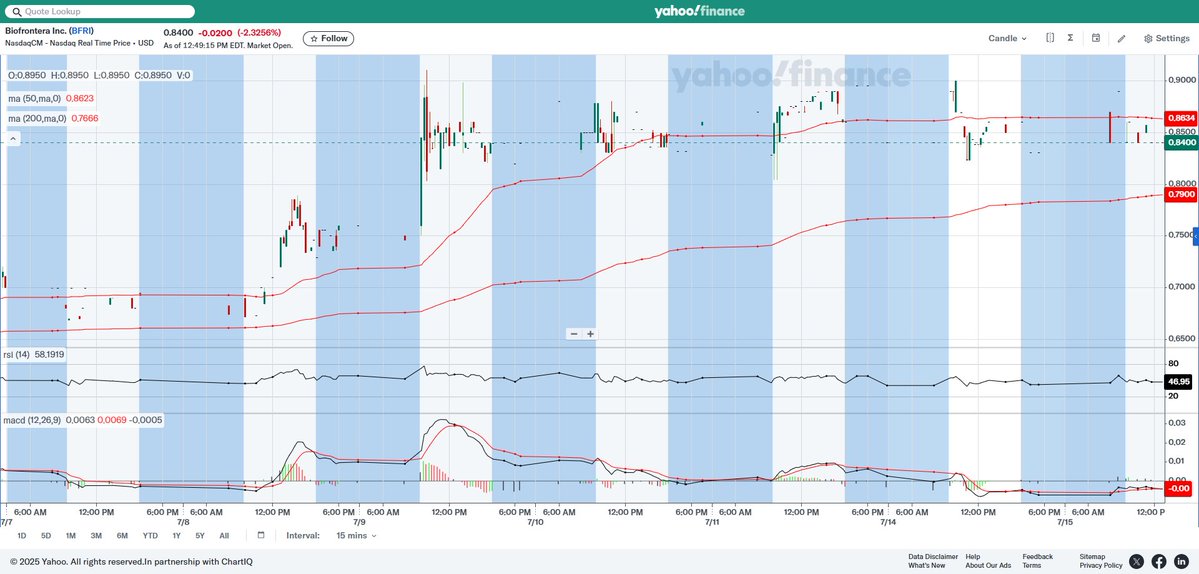The height and width of the screenshot is (574, 1199).
Task: Click the 46.95 RSI value label
Action: [x=1177, y=381]
